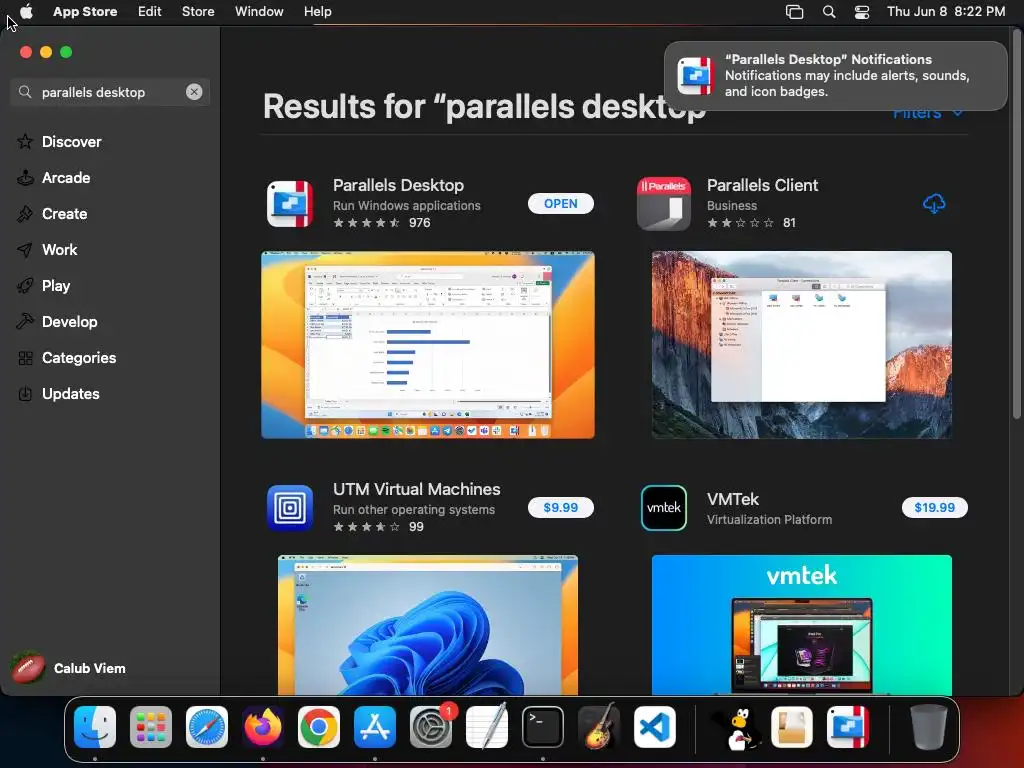Launch Google Chrome from the Dock

click(319, 727)
